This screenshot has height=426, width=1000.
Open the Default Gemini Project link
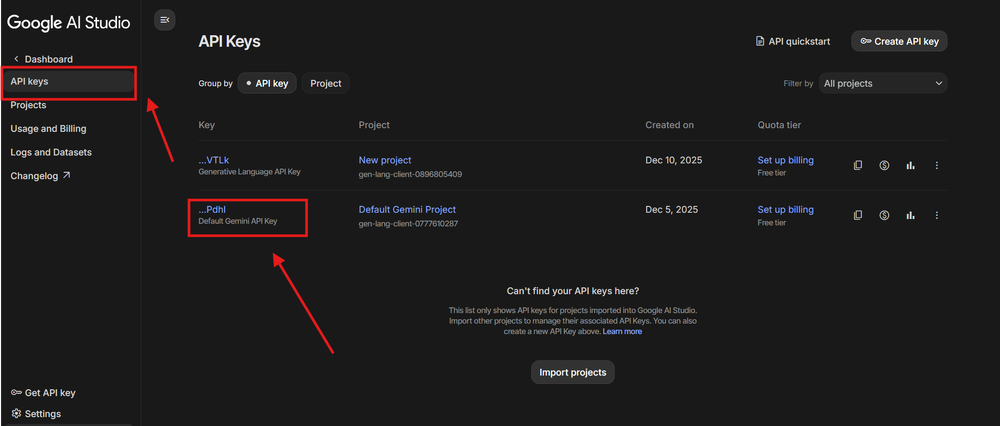pyautogui.click(x=407, y=210)
